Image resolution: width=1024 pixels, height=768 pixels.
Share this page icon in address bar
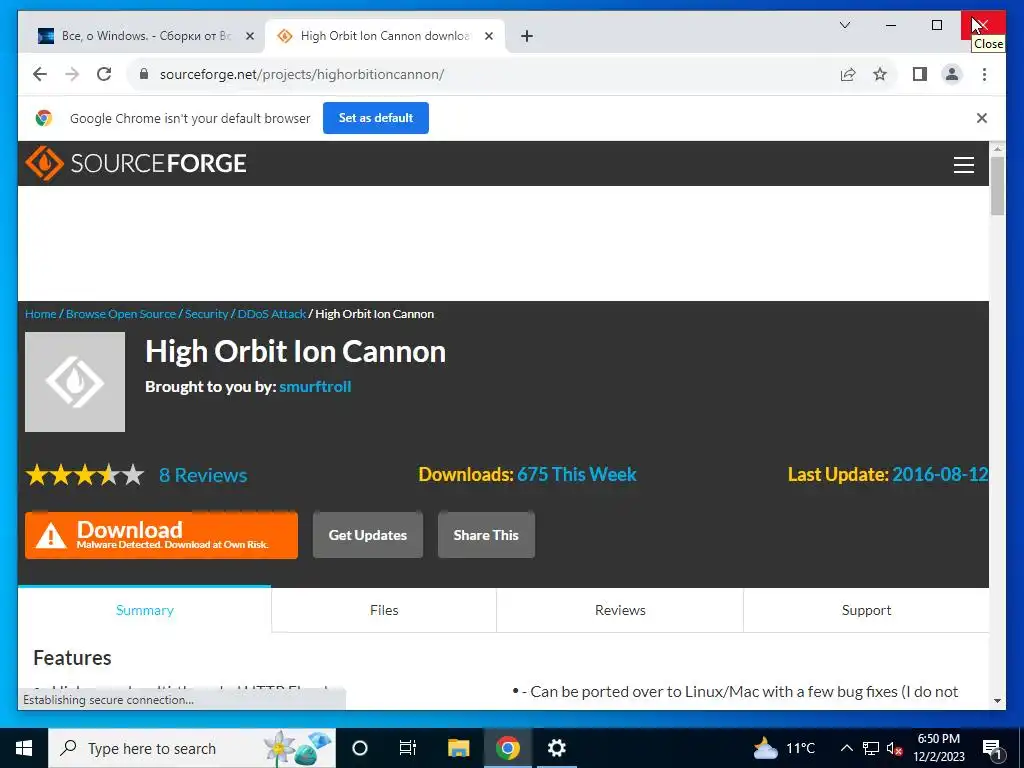[848, 74]
